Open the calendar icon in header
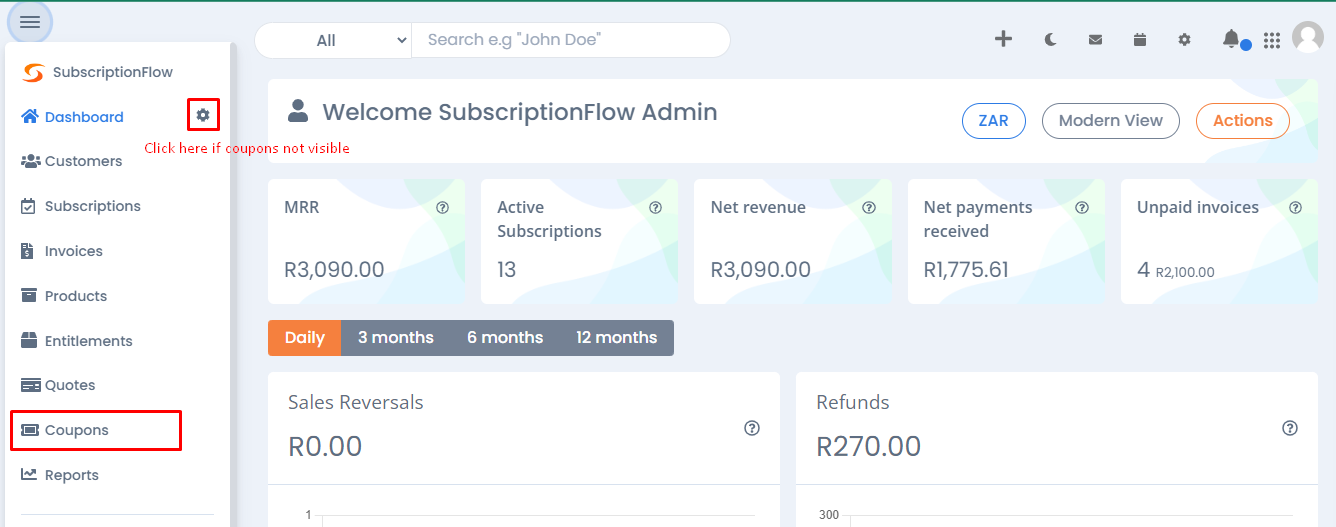The height and width of the screenshot is (527, 1336). (1140, 40)
